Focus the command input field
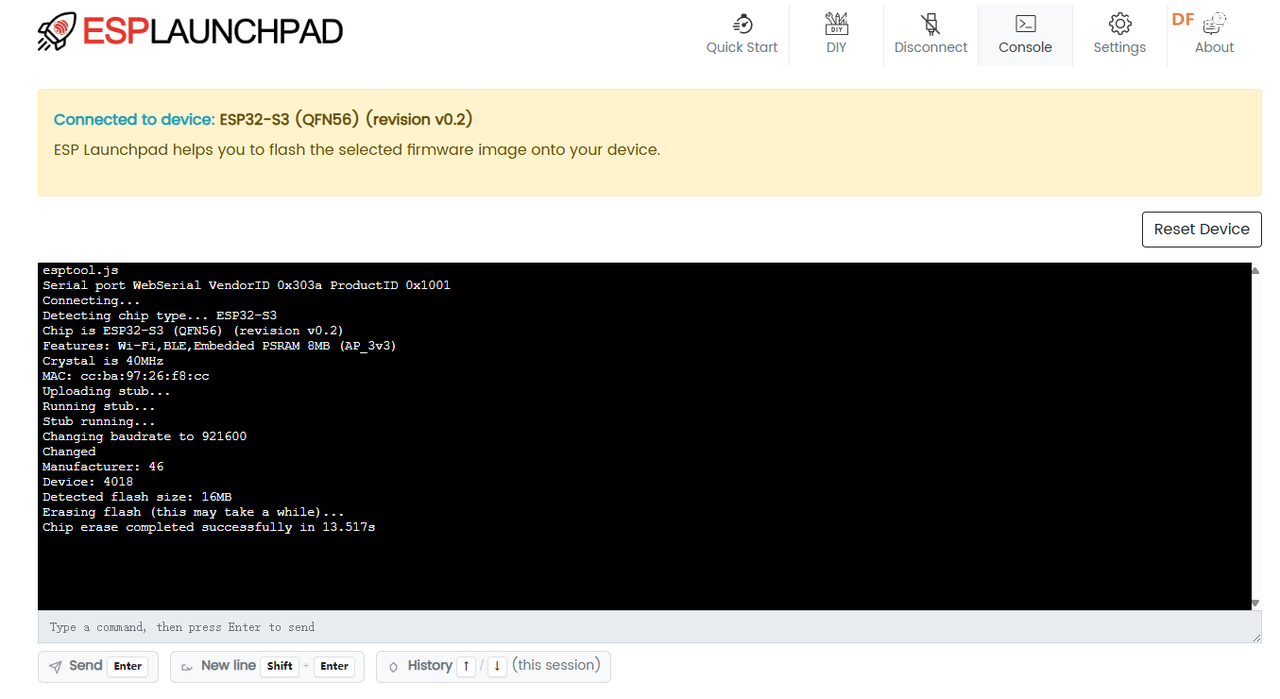 tap(640, 627)
